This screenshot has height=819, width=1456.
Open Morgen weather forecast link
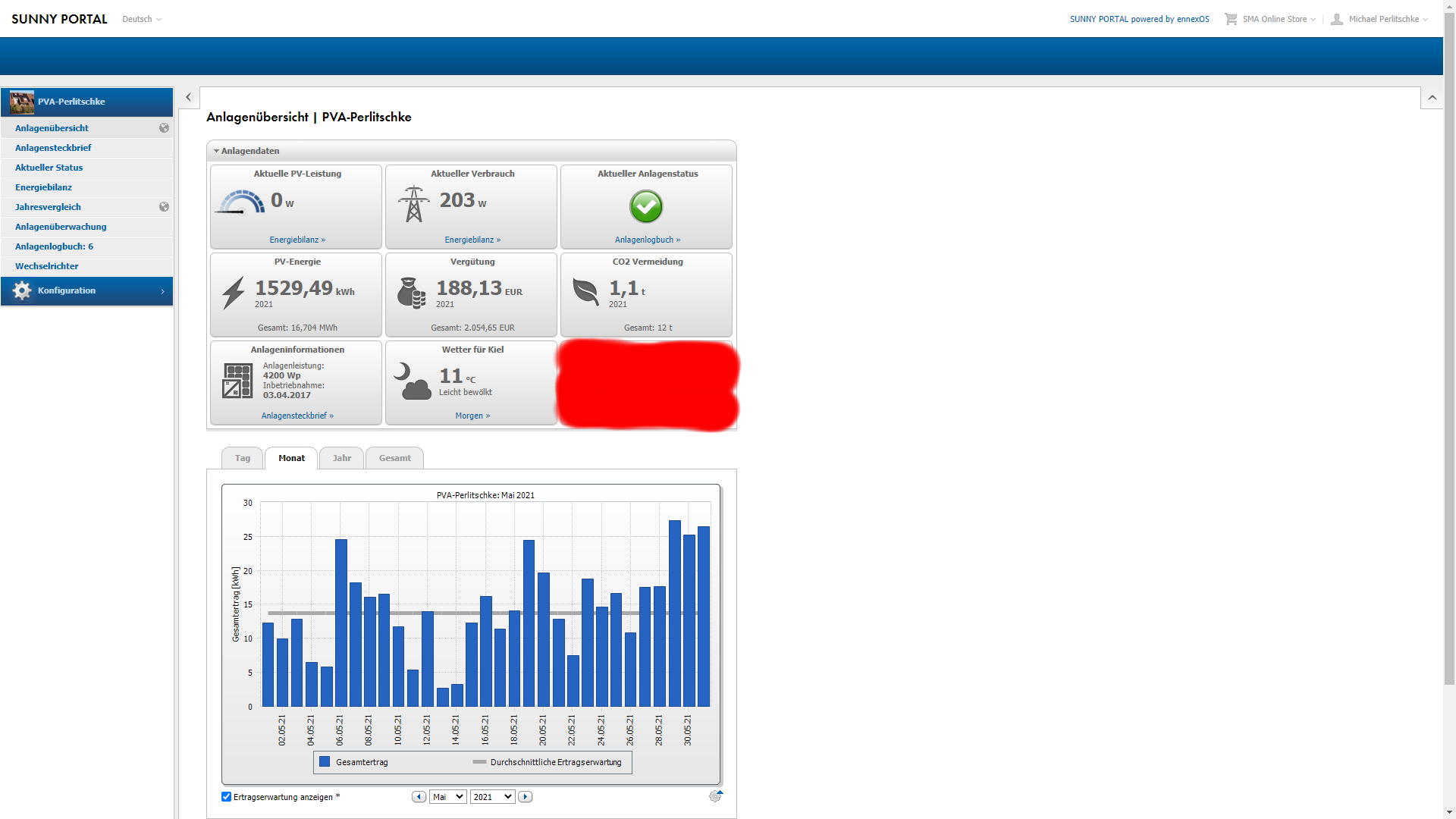(x=472, y=416)
